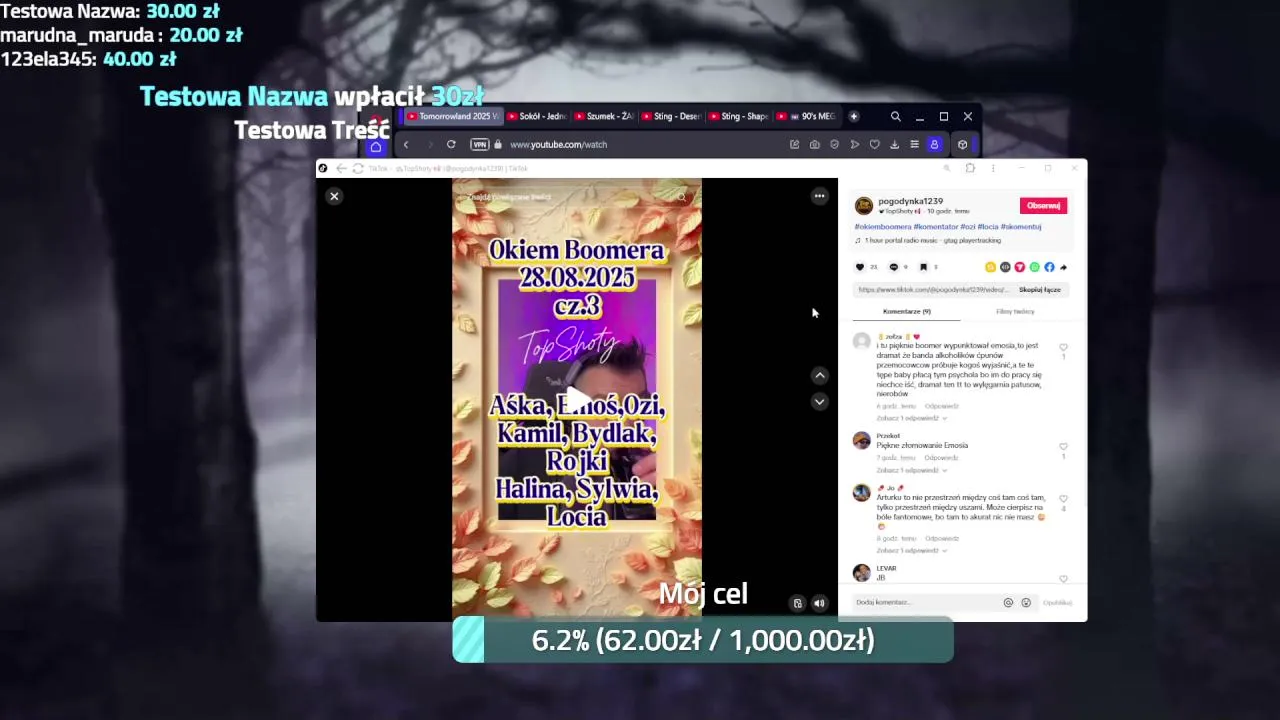This screenshot has height=720, width=1280.
Task: Switch to the Szumek browser tab
Action: [604, 117]
